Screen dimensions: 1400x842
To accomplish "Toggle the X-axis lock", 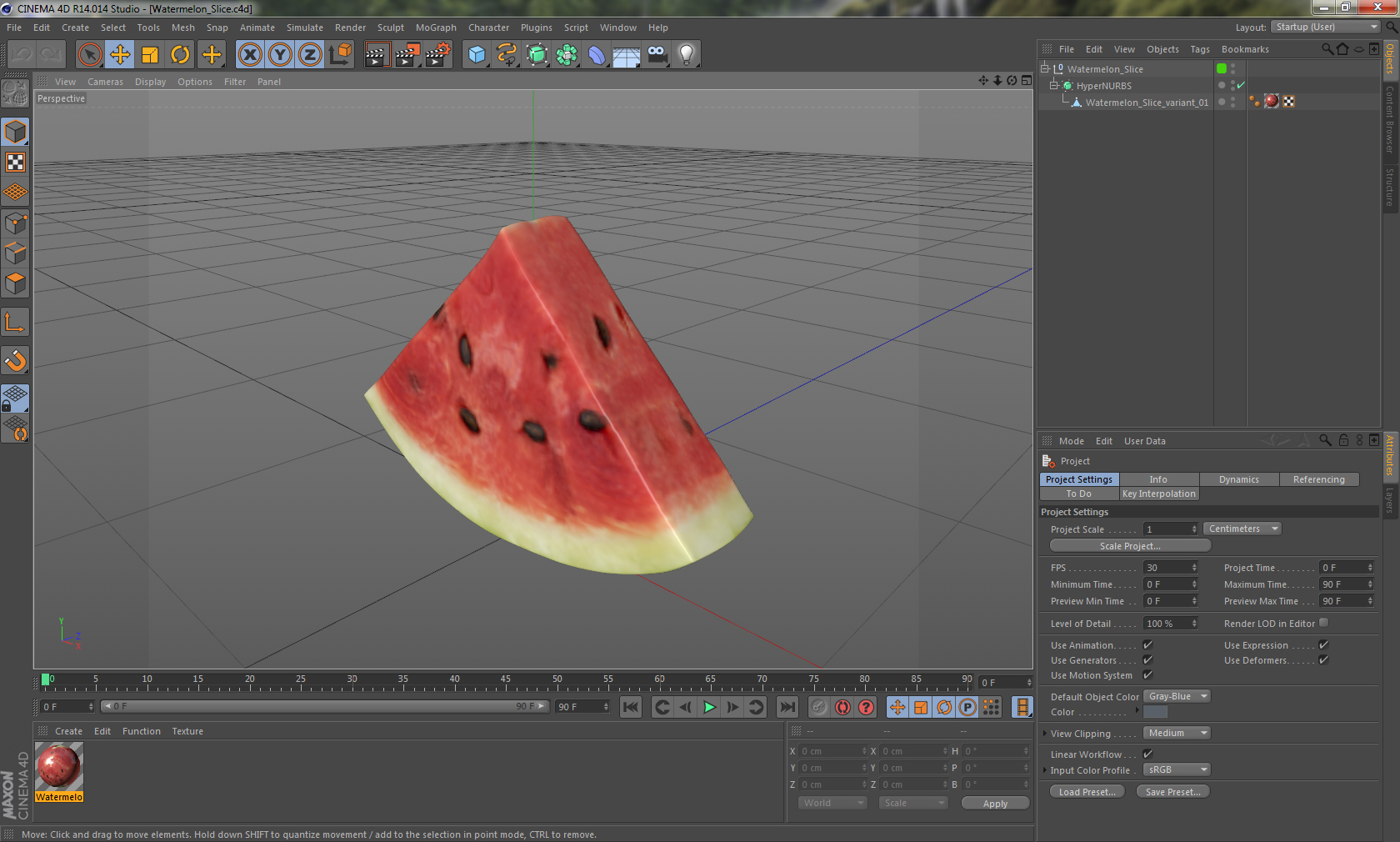I will (249, 55).
